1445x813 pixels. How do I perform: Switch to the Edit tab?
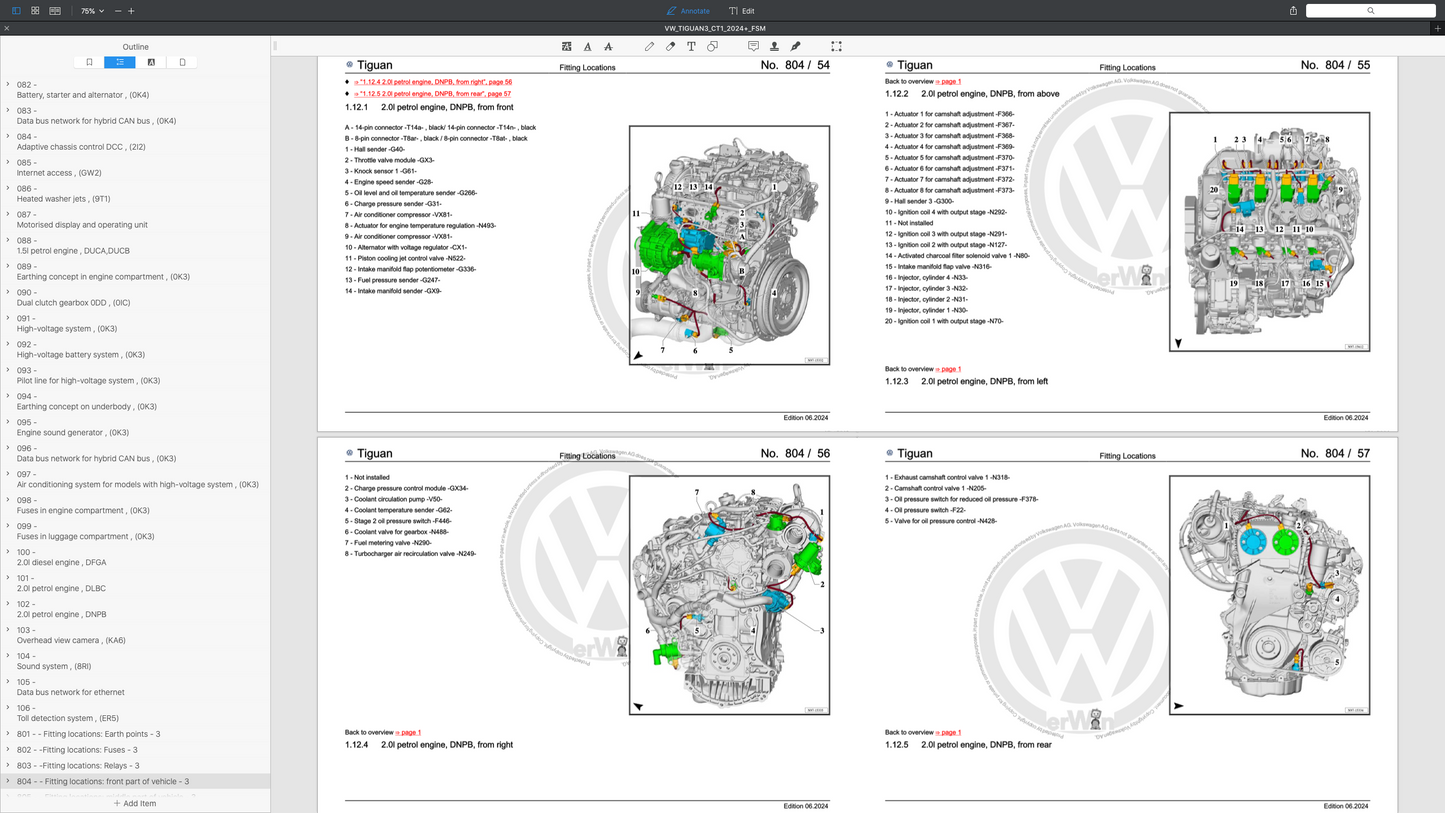click(741, 11)
